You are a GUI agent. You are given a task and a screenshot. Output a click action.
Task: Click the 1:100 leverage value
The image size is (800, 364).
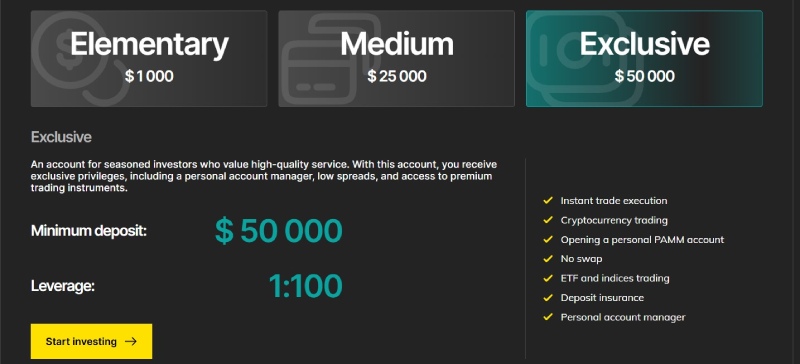tap(305, 286)
